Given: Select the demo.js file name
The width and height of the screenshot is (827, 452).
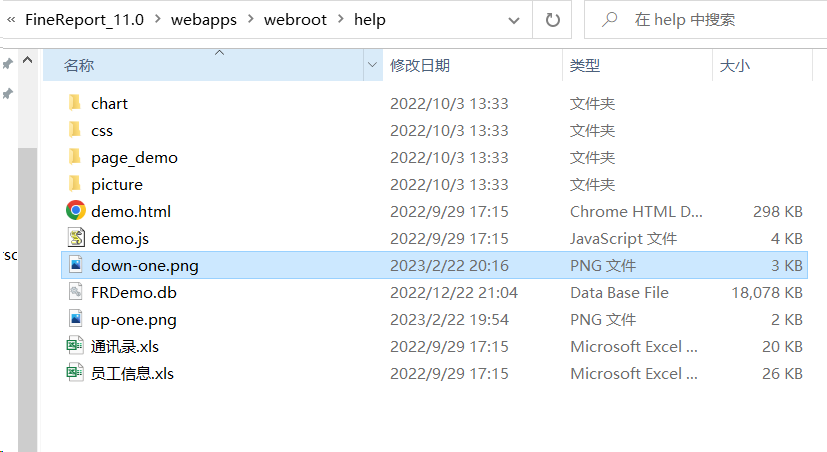Looking at the screenshot, I should coord(120,238).
